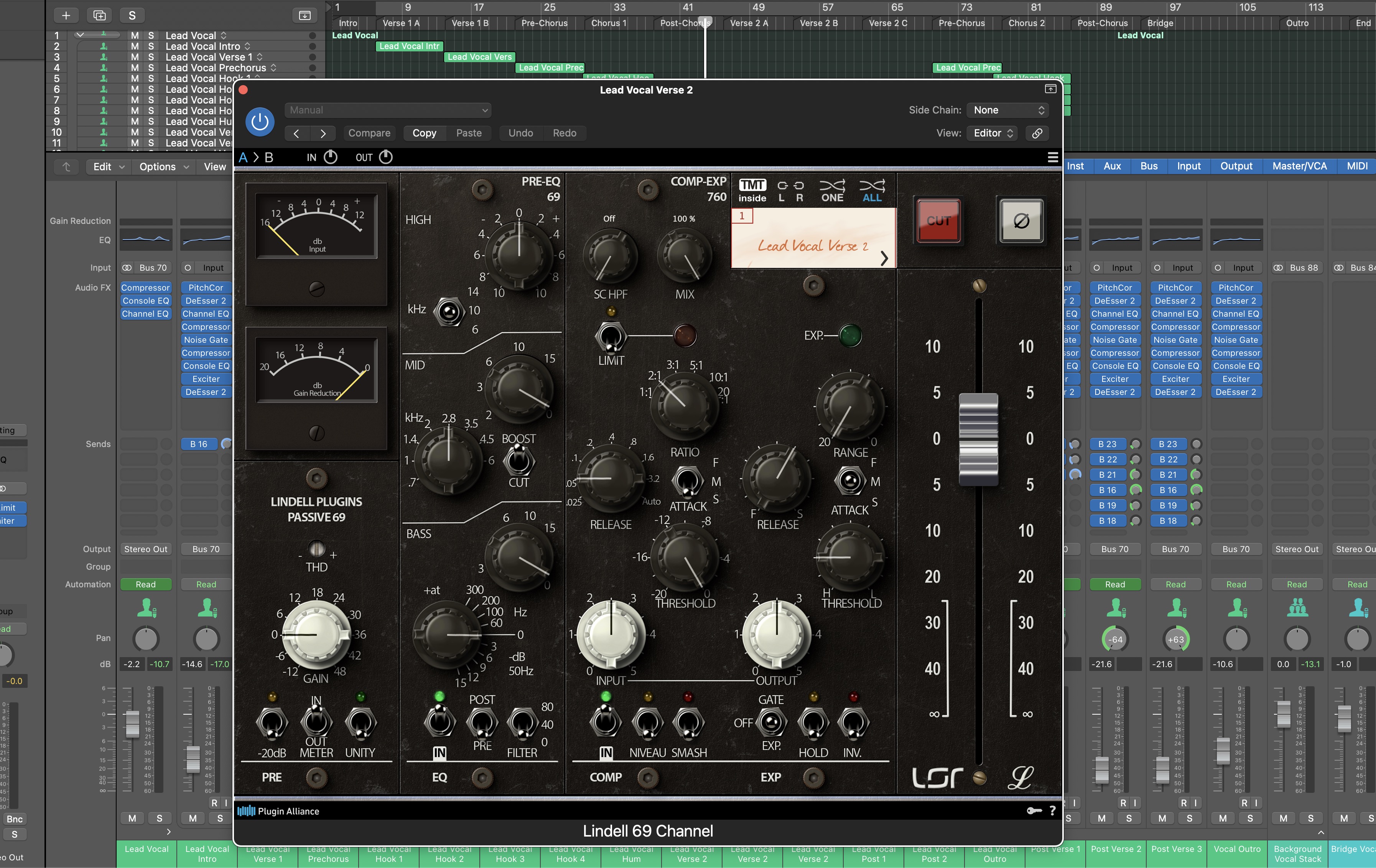Click the phase invert Ø button

point(1021,220)
